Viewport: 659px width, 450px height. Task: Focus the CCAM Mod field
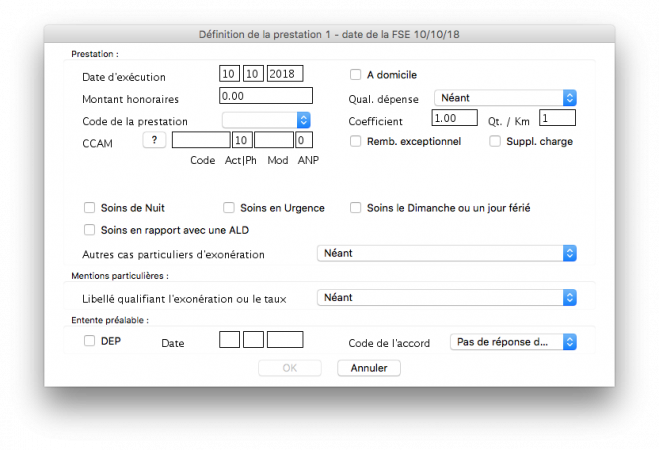(x=274, y=140)
